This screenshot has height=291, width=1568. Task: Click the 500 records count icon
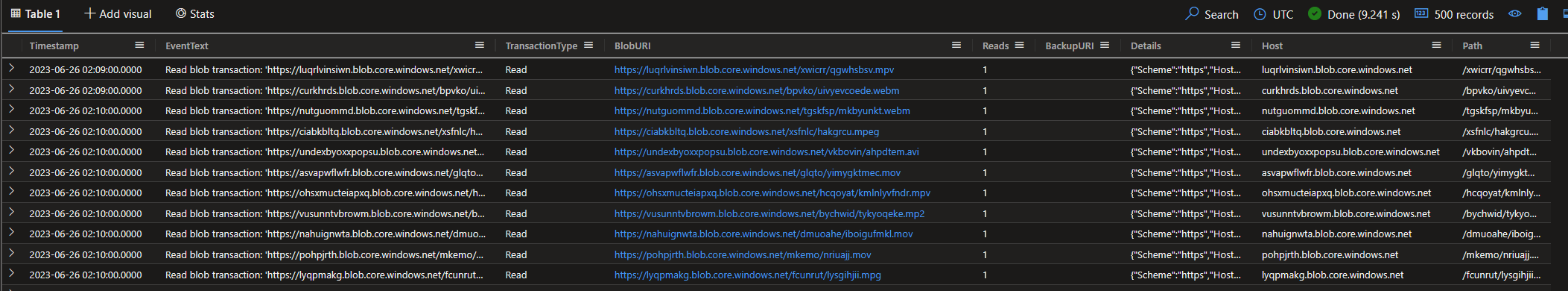pyautogui.click(x=1421, y=13)
